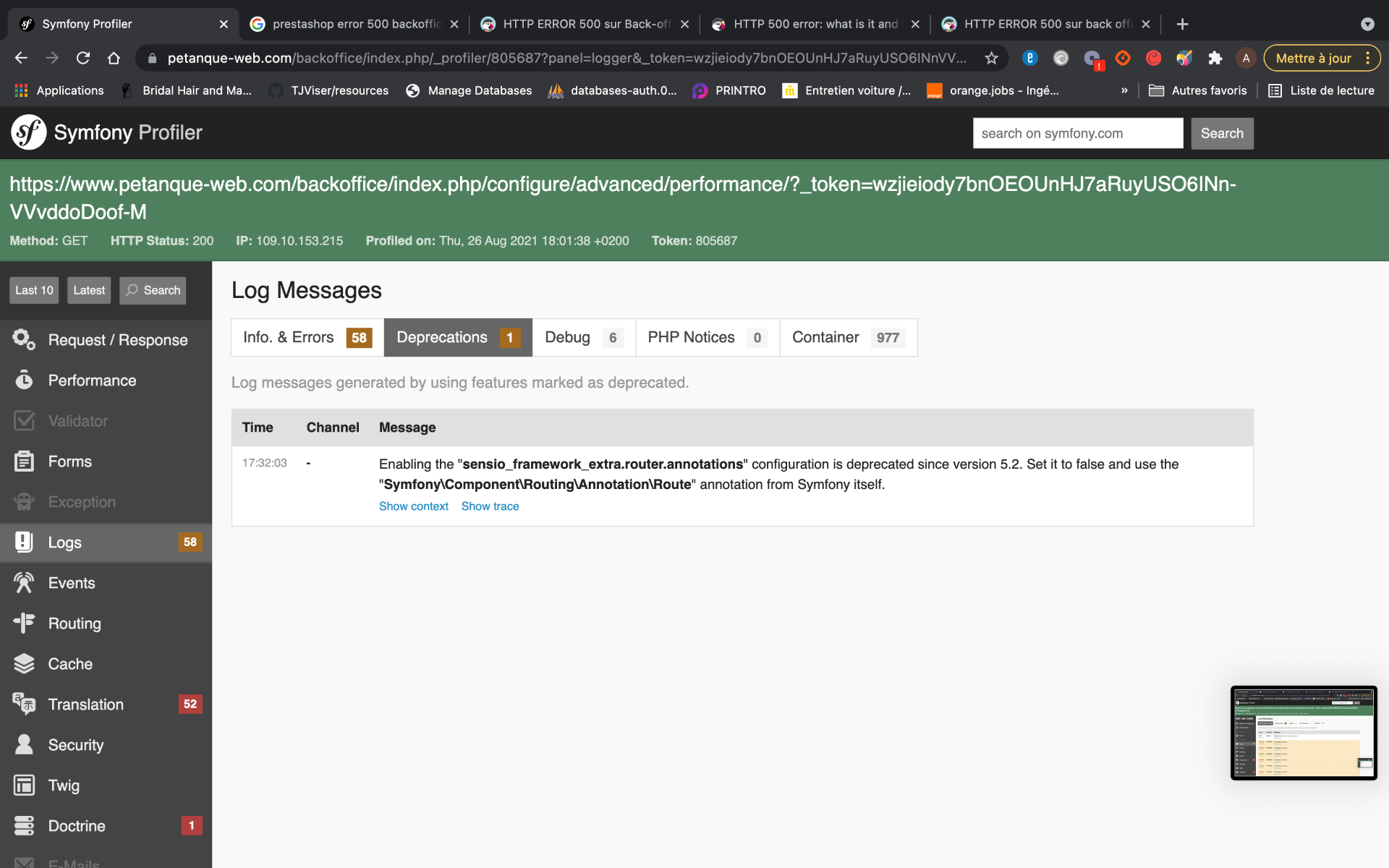The image size is (1389, 868).
Task: Select the Debug log tab
Action: (583, 337)
